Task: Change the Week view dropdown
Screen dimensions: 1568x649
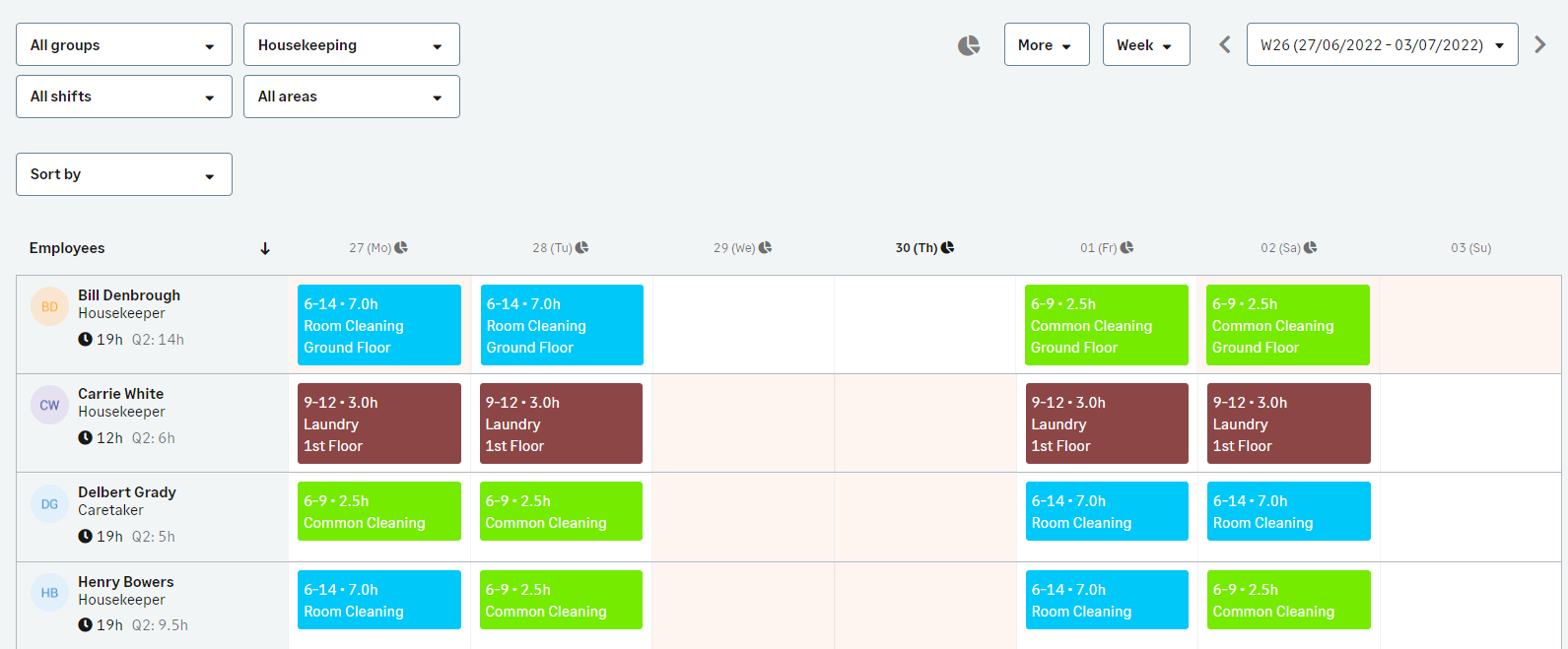Action: click(x=1146, y=44)
